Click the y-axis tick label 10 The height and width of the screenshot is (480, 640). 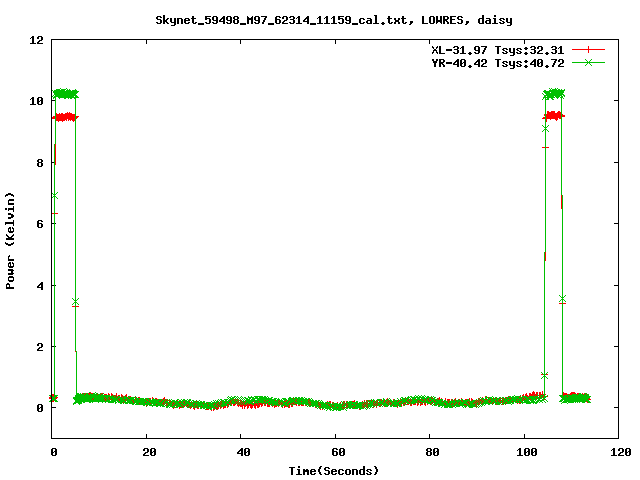[37, 101]
